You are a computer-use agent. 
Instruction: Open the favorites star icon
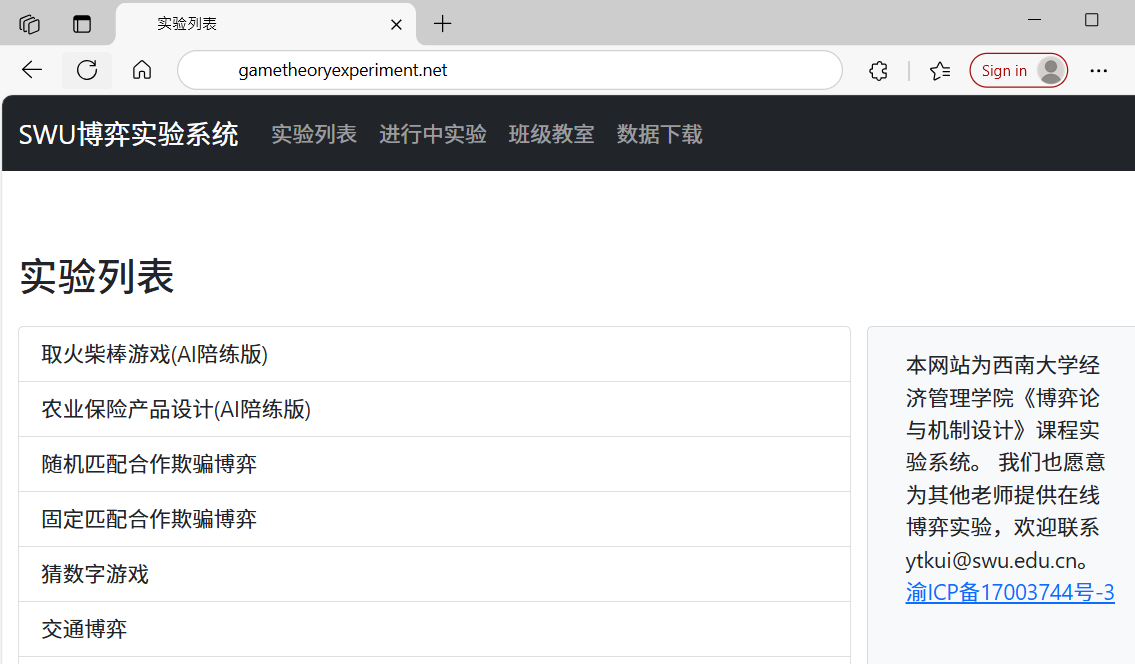click(939, 71)
